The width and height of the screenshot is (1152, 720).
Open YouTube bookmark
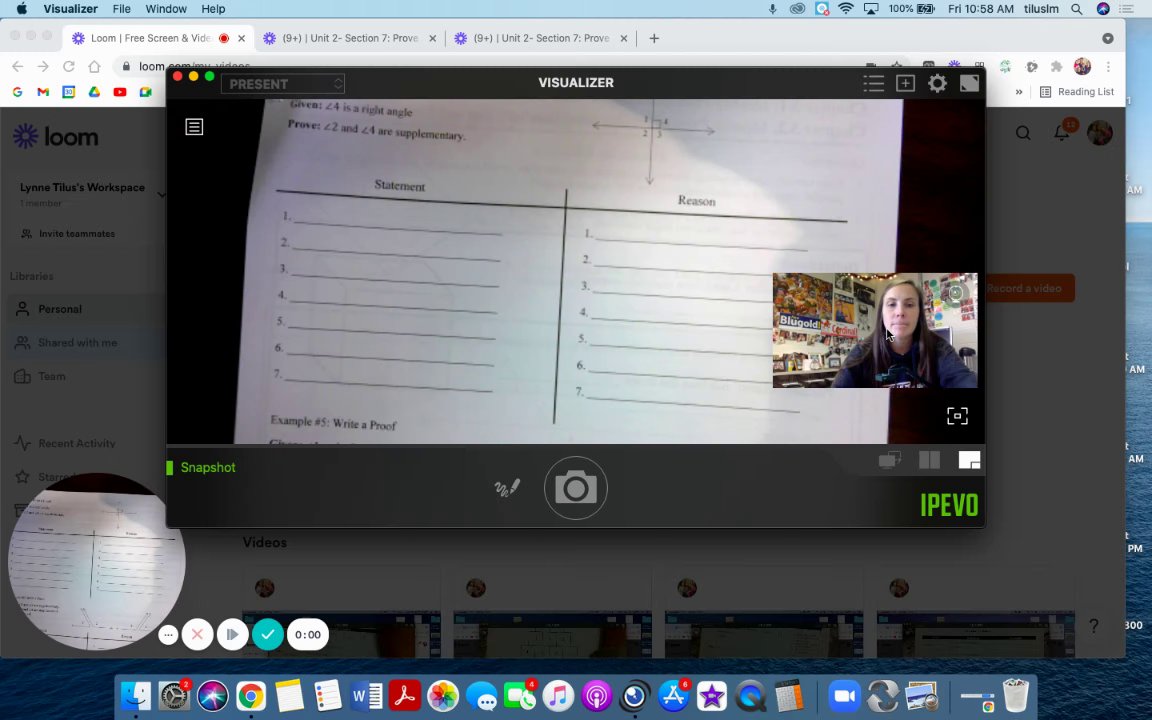coord(120,92)
